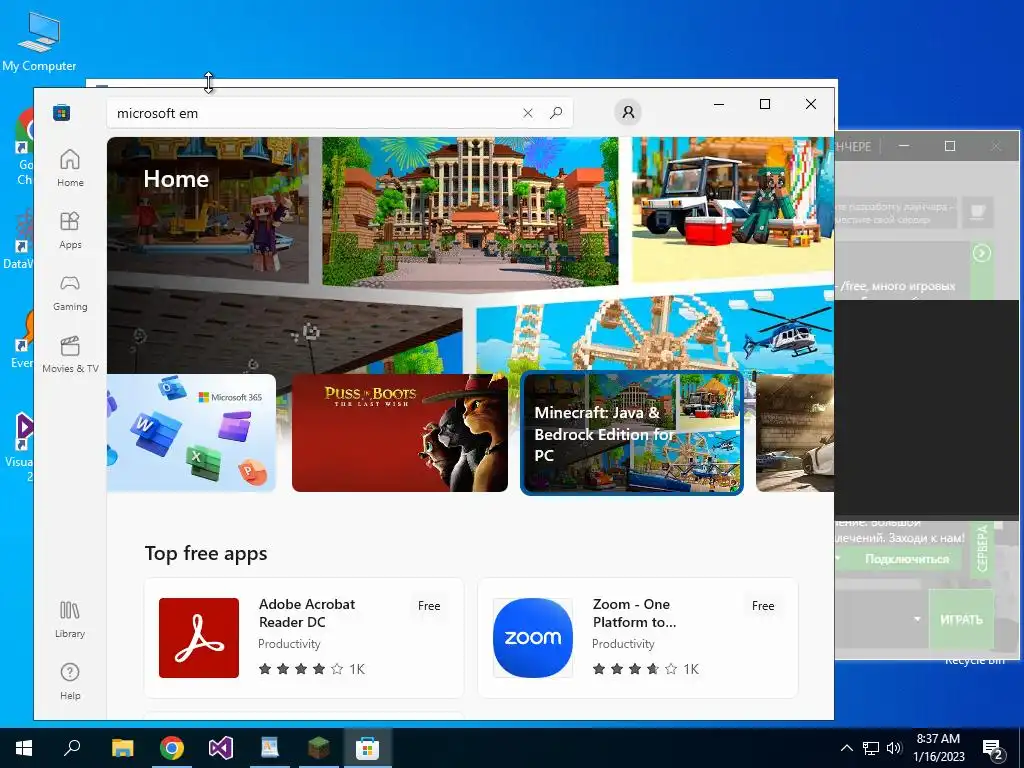Image resolution: width=1024 pixels, height=768 pixels.
Task: Open the Microsoft 365 promo card
Action: coord(191,432)
